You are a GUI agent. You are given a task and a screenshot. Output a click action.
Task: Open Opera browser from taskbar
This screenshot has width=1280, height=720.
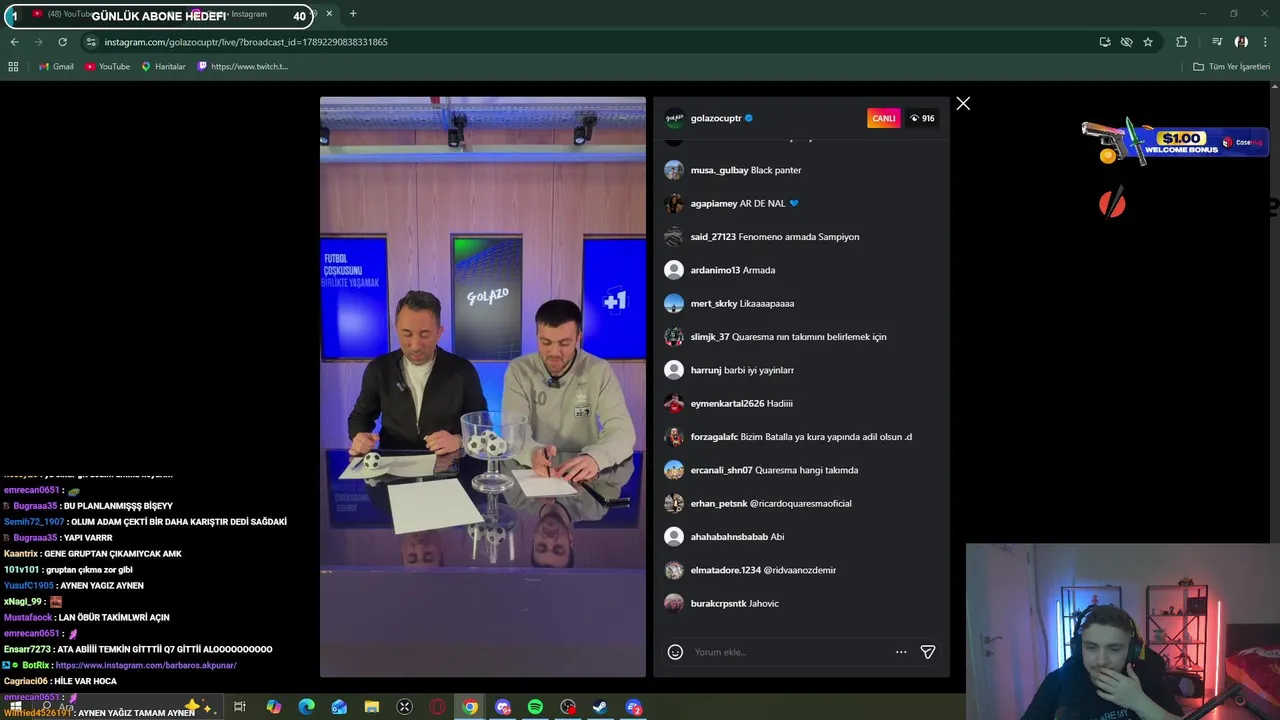coord(437,707)
